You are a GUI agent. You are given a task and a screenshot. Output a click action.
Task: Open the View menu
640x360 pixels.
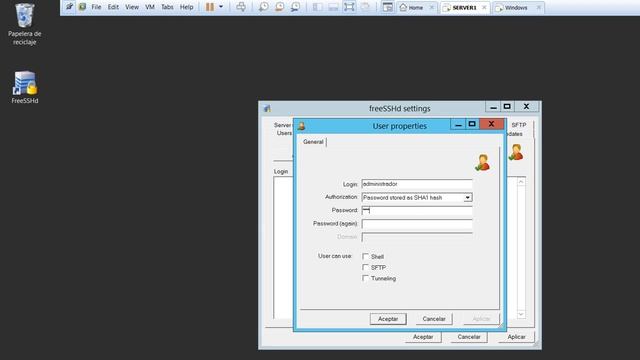(132, 7)
